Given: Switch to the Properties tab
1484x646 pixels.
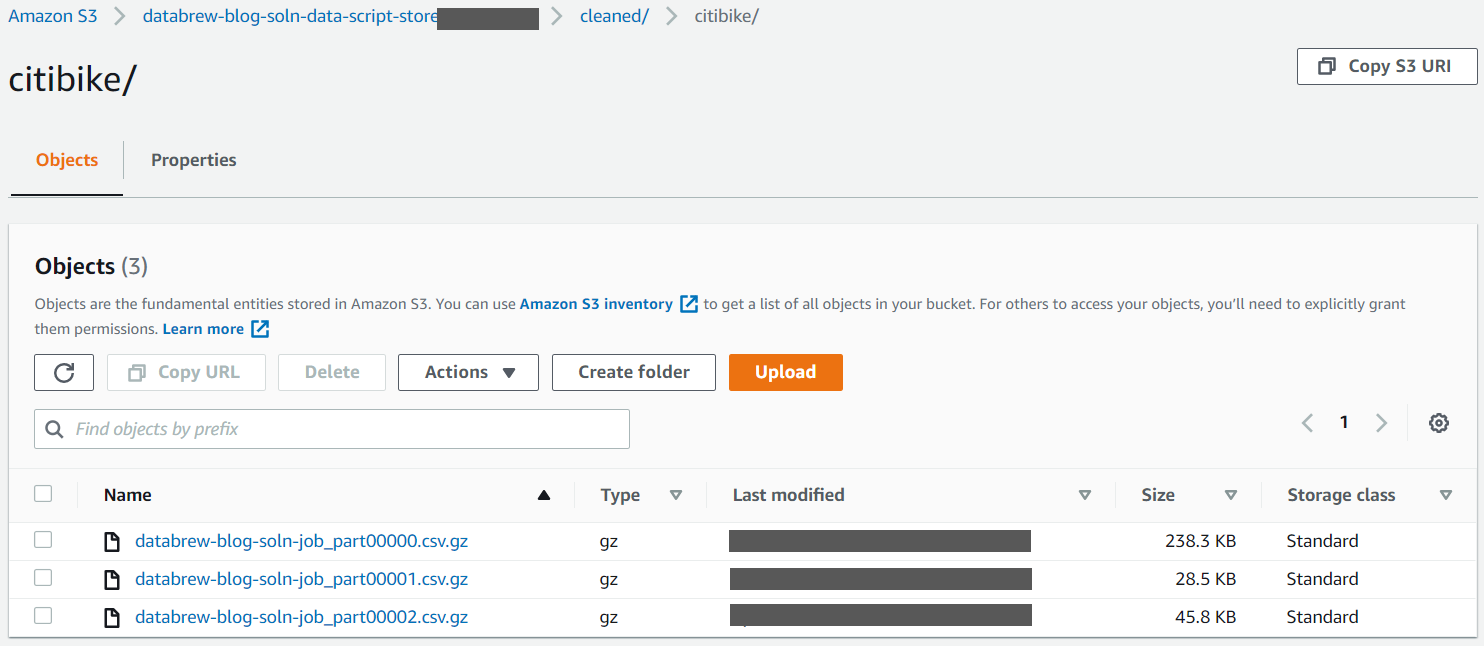Looking at the screenshot, I should tap(194, 160).
